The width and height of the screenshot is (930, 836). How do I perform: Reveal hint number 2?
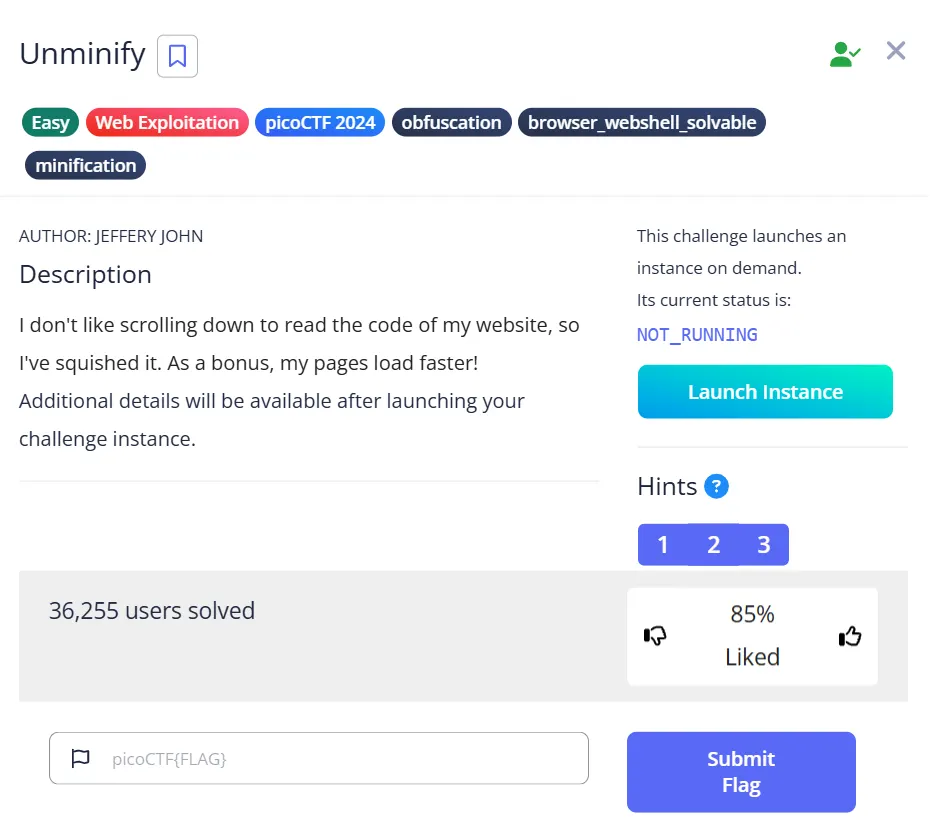pyautogui.click(x=713, y=544)
